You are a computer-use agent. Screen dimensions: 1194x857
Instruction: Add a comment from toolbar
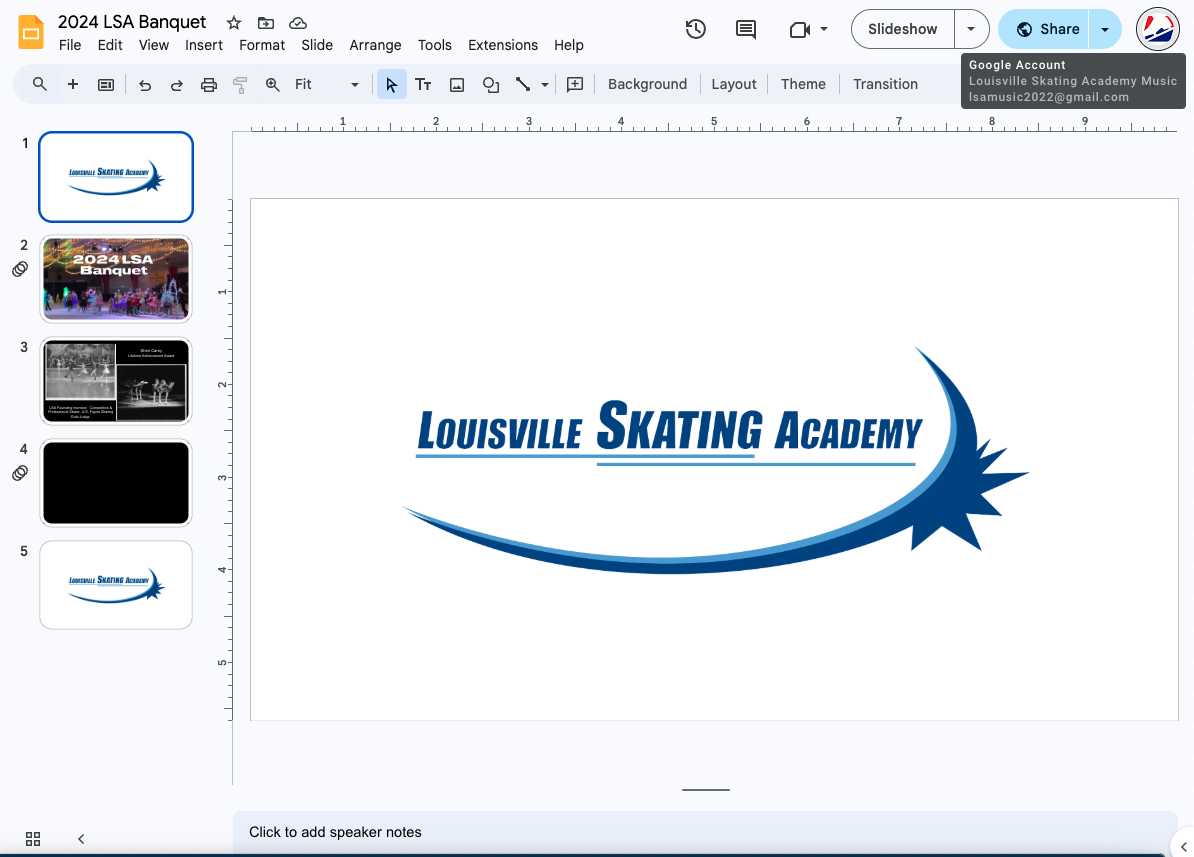575,85
